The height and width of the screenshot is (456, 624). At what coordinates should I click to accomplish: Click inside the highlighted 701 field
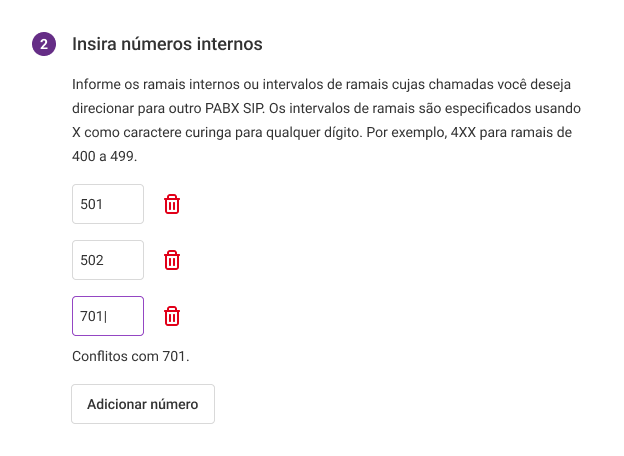click(x=108, y=316)
